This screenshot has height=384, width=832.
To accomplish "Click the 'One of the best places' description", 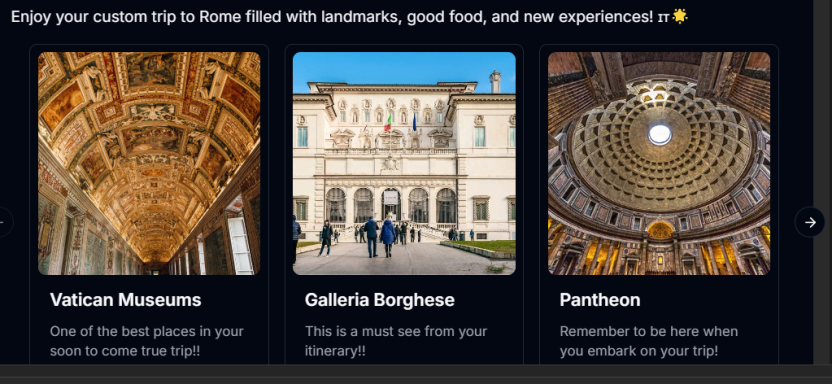I will (146, 341).
